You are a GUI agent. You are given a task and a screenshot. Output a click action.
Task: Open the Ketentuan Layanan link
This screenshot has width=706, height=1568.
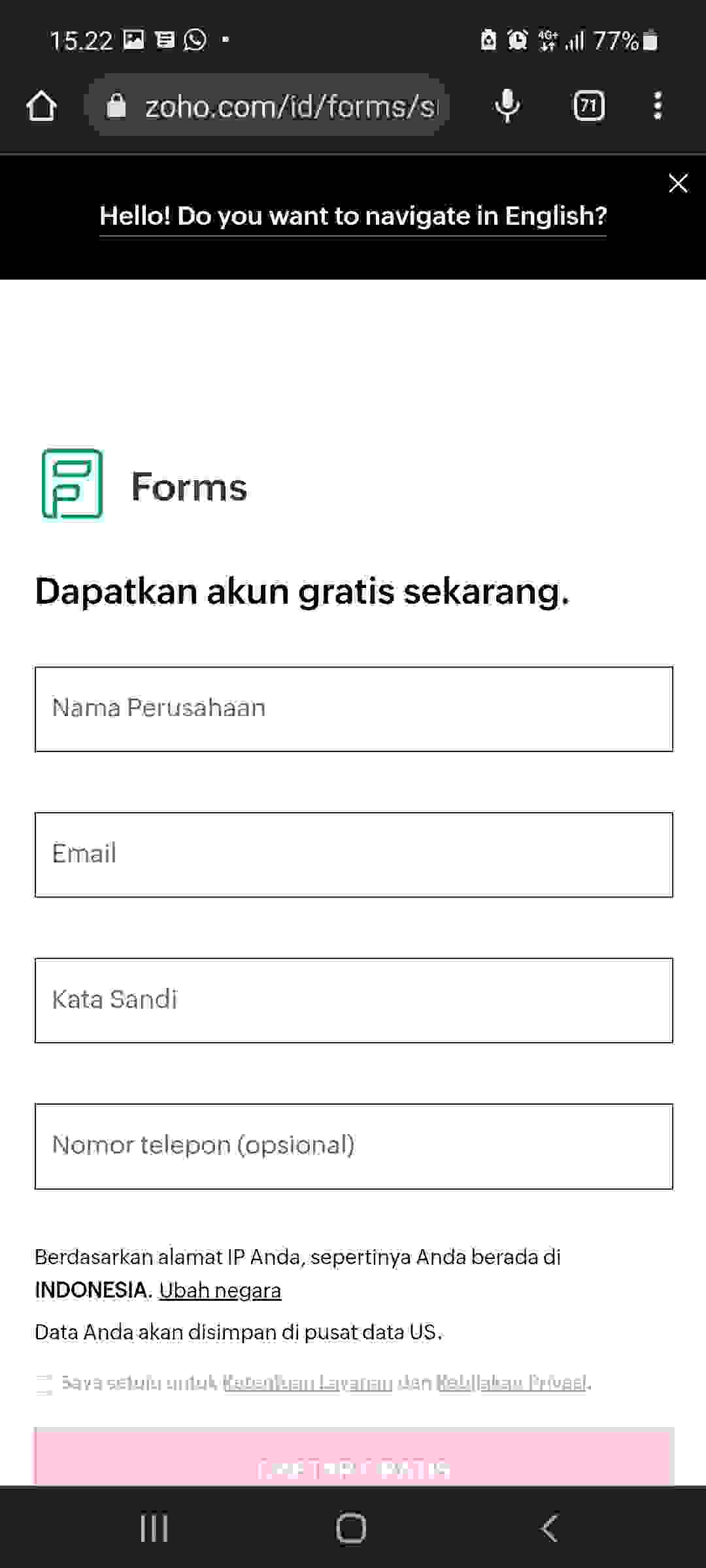(x=308, y=1382)
